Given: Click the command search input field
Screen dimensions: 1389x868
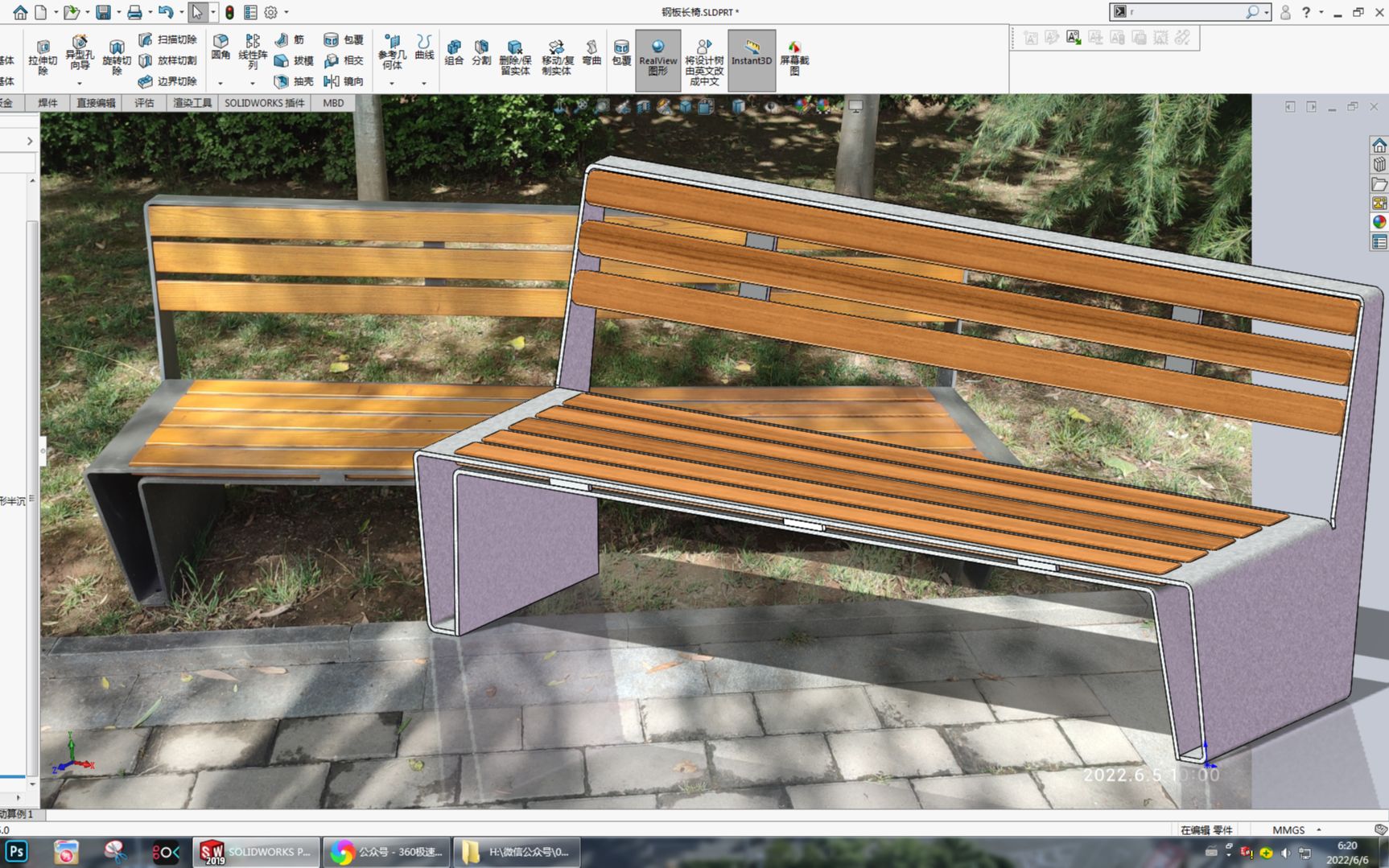Looking at the screenshot, I should click(x=1187, y=12).
